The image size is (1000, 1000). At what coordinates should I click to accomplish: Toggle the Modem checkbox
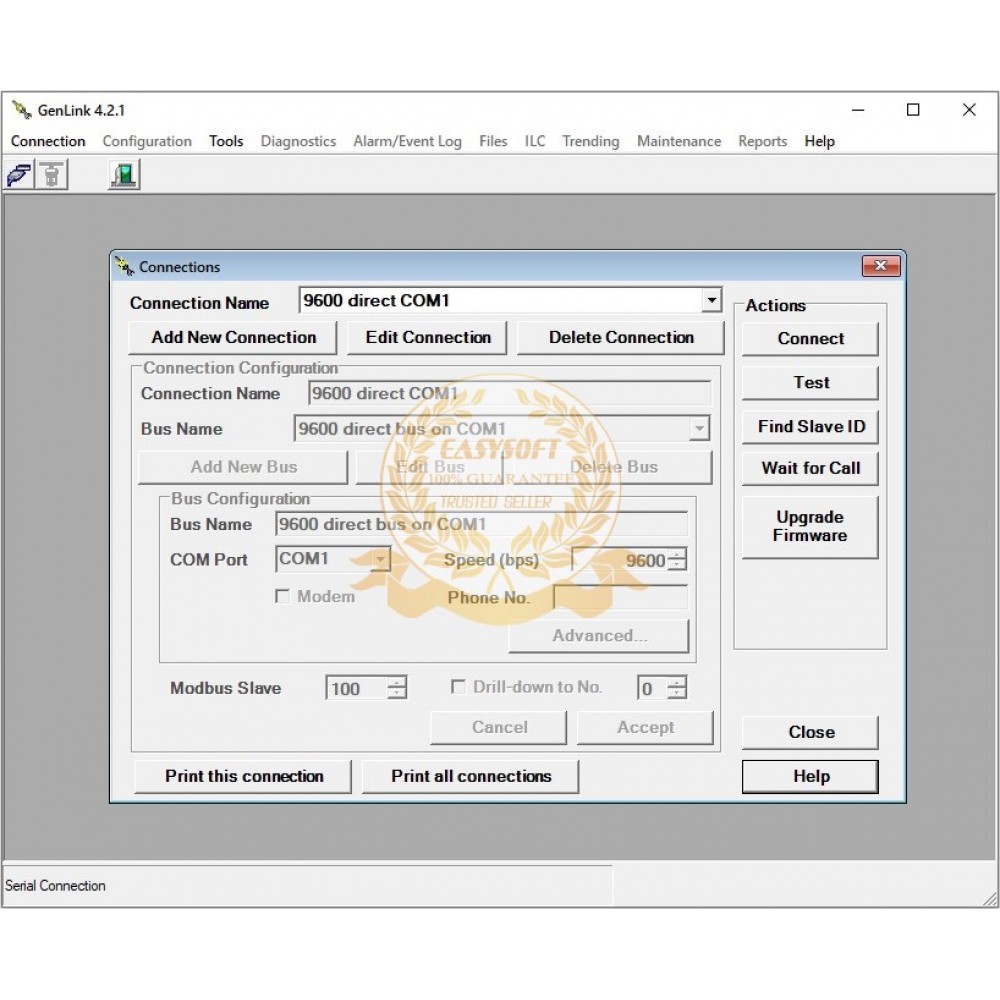pos(282,596)
